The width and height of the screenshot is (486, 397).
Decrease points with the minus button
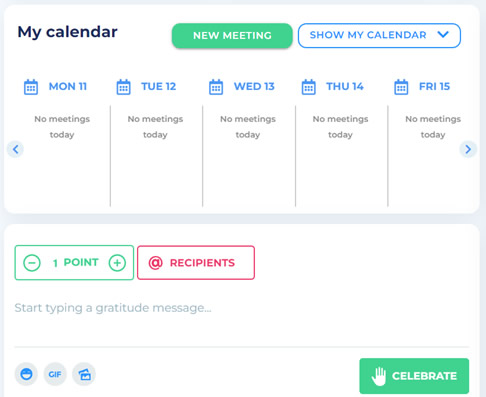tap(32, 263)
